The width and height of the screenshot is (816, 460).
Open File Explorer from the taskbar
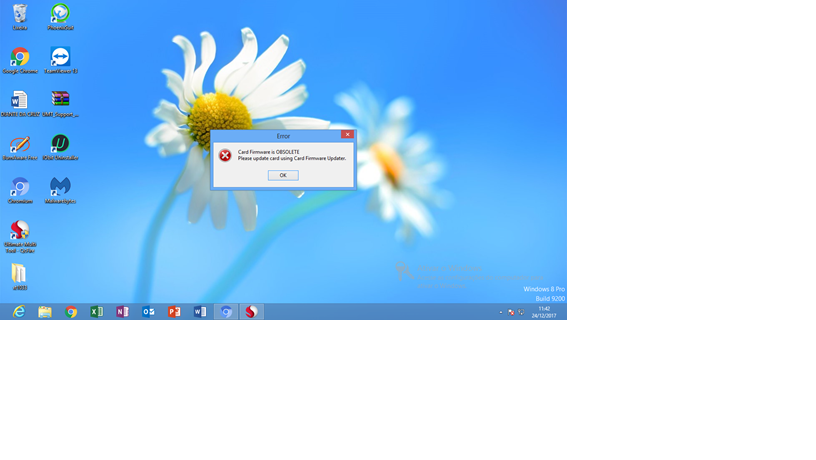45,312
